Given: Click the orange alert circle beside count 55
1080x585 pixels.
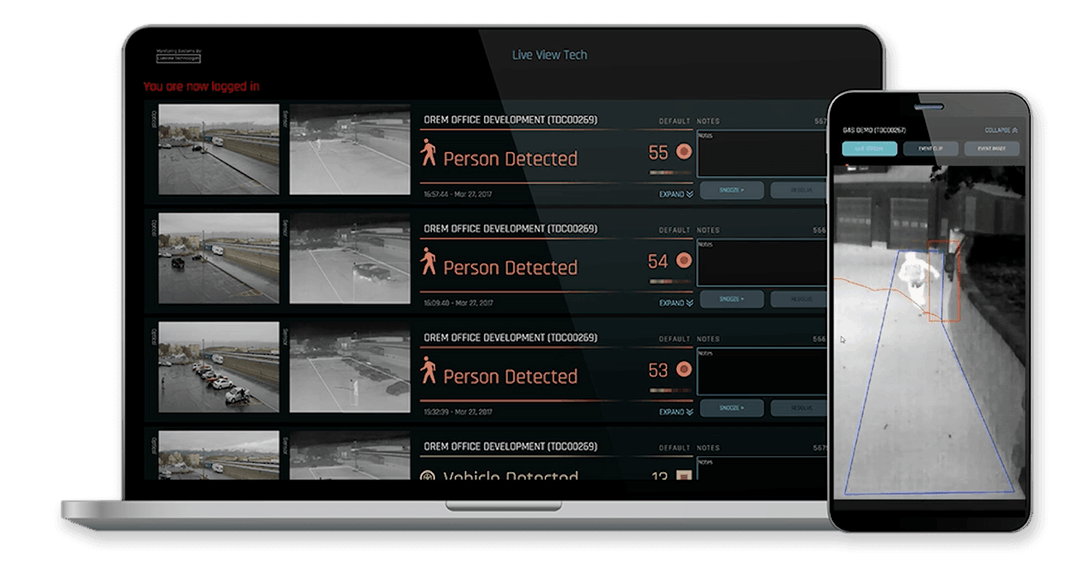Looking at the screenshot, I should click(x=683, y=151).
